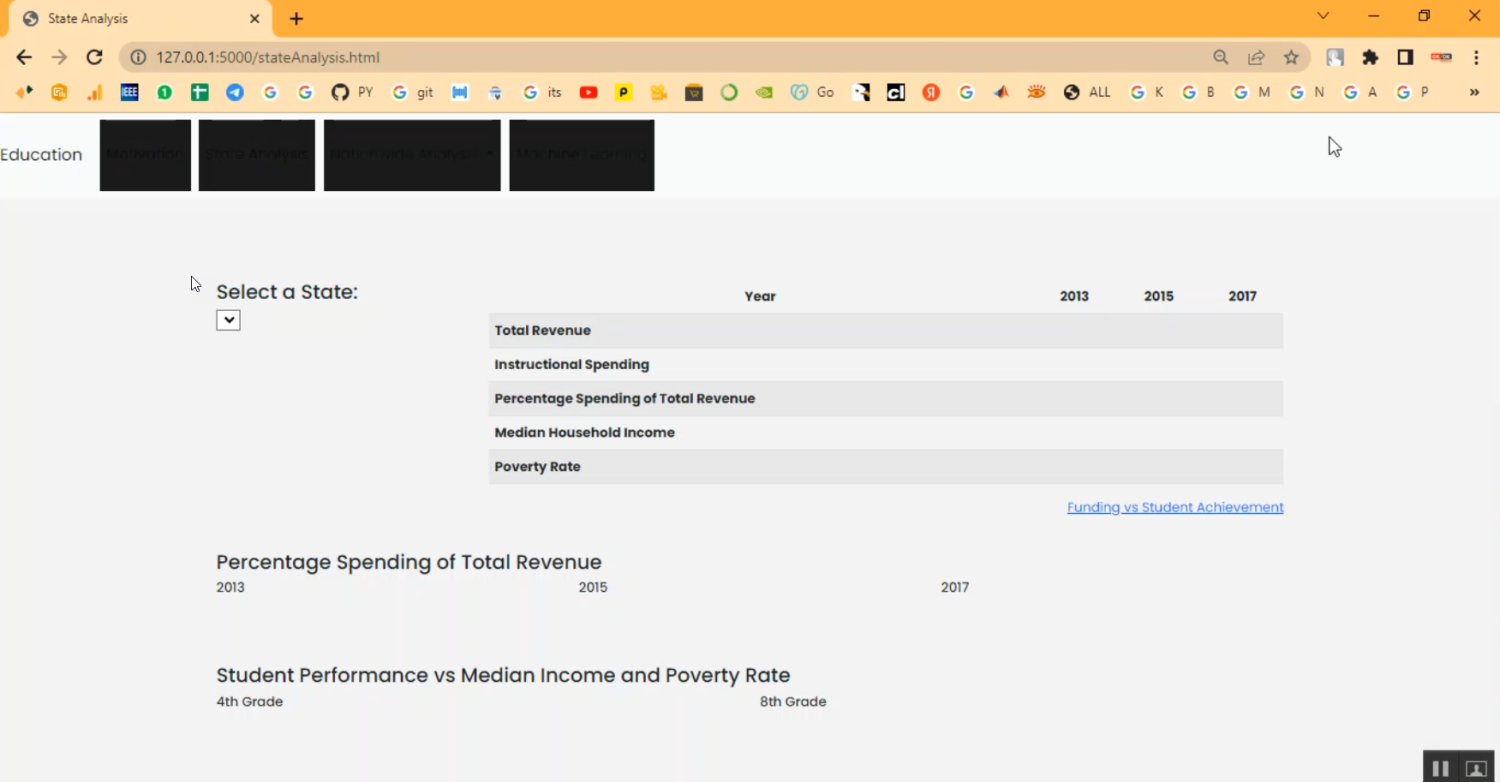The width and height of the screenshot is (1500, 782).
Task: Open the Yandex bookmark icon
Action: pos(931,92)
